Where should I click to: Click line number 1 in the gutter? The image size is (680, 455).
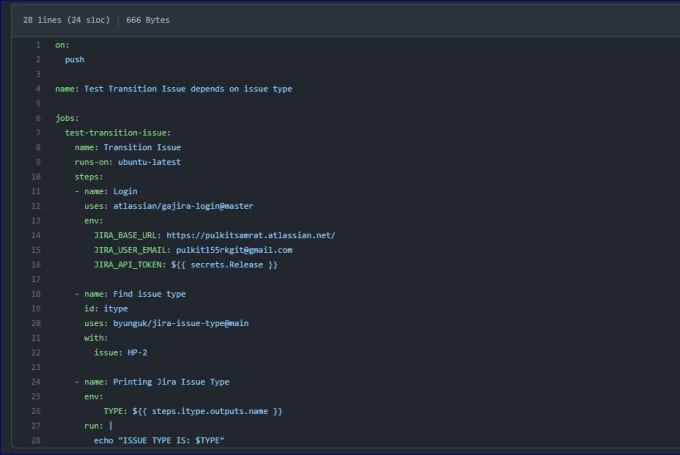pos(38,45)
